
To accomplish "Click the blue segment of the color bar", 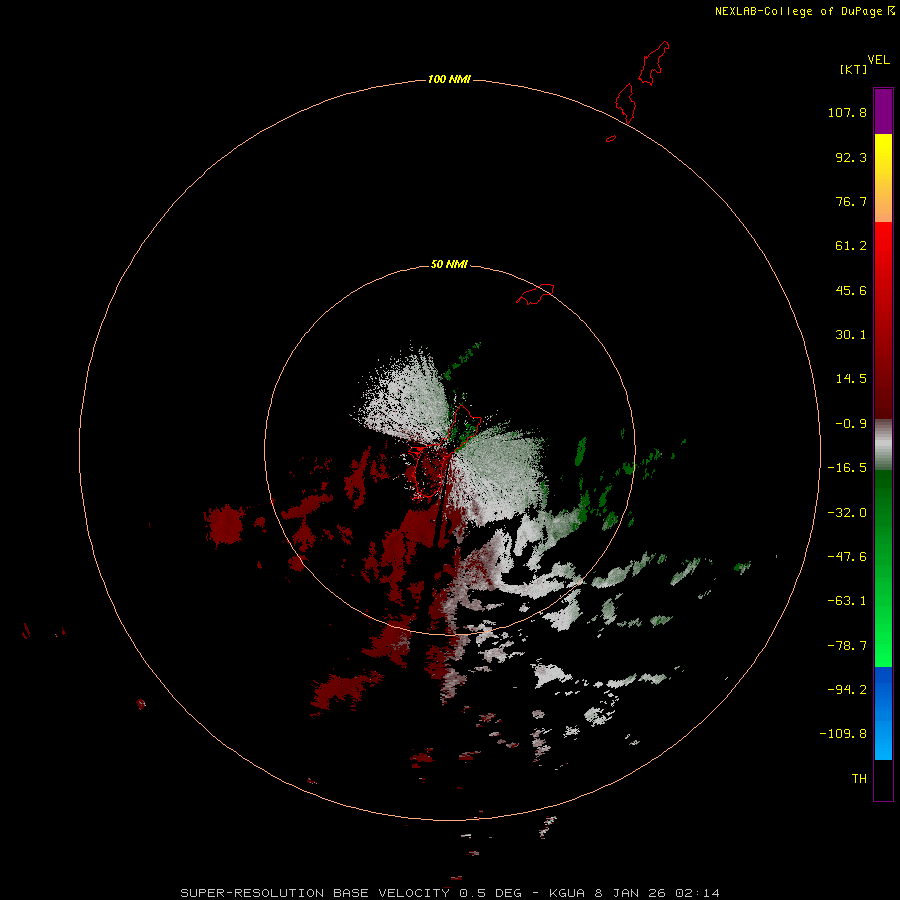I will point(883,713).
